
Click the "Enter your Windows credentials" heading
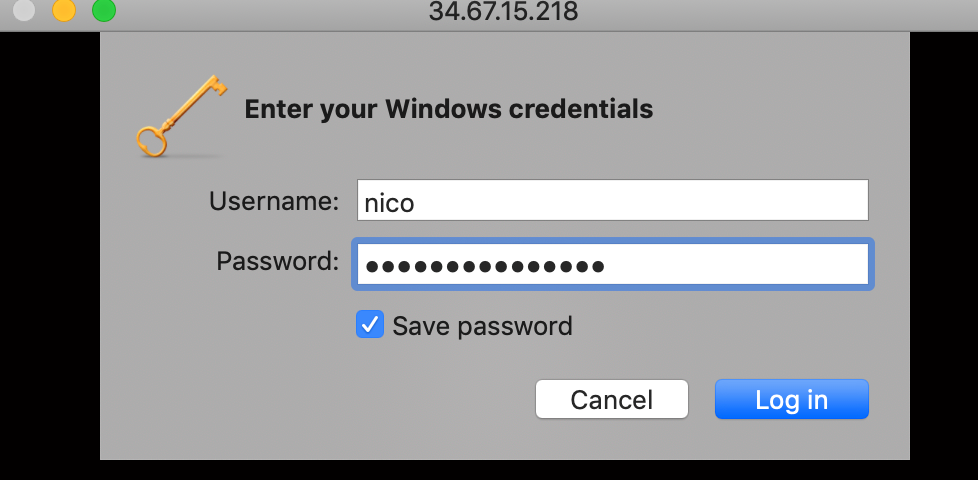[x=449, y=108]
